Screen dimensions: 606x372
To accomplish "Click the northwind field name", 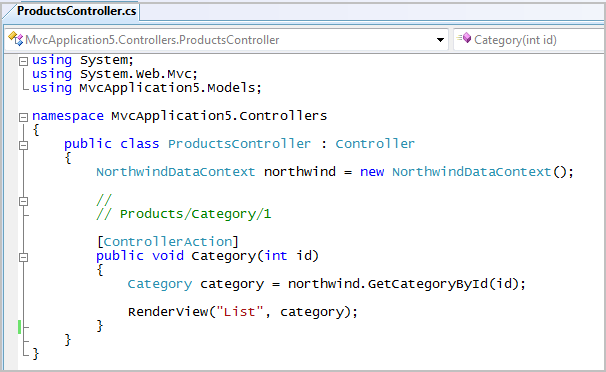I will [x=300, y=172].
